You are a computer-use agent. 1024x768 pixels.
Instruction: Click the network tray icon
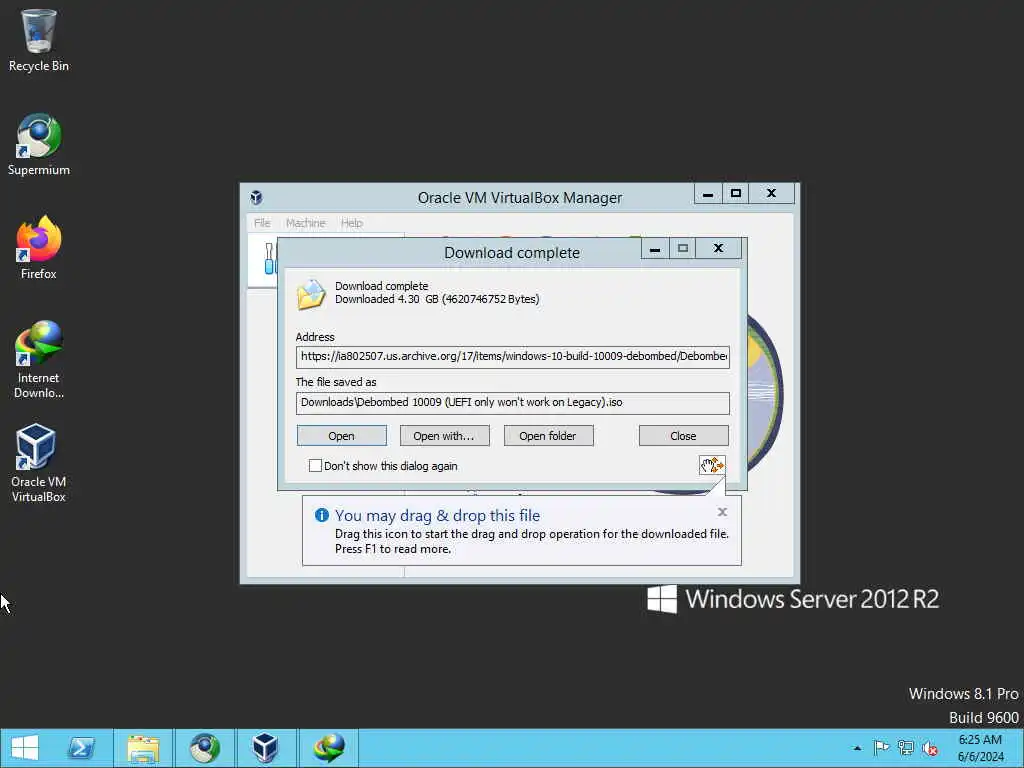[x=906, y=747]
